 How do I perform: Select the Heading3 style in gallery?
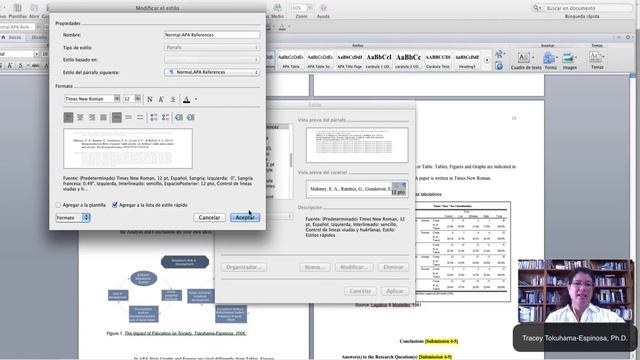point(467,60)
